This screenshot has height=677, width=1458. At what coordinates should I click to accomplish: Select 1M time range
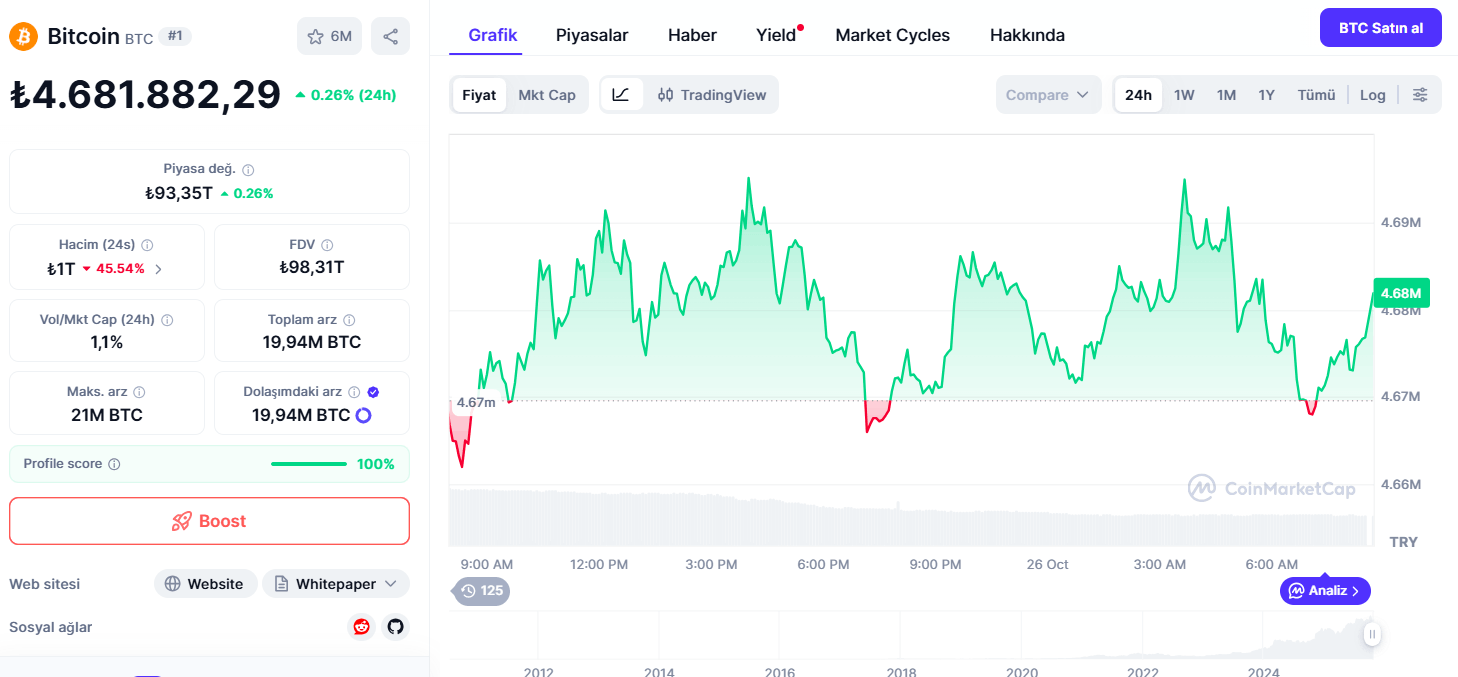pyautogui.click(x=1226, y=95)
